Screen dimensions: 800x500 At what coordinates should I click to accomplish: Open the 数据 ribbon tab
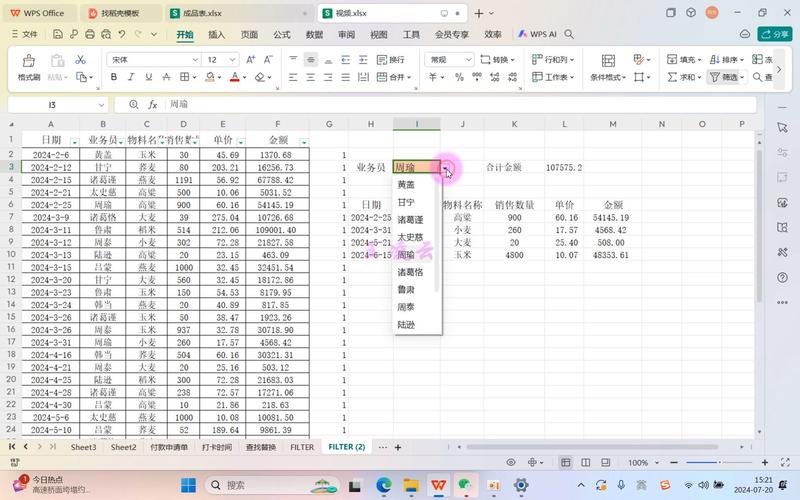click(x=314, y=34)
